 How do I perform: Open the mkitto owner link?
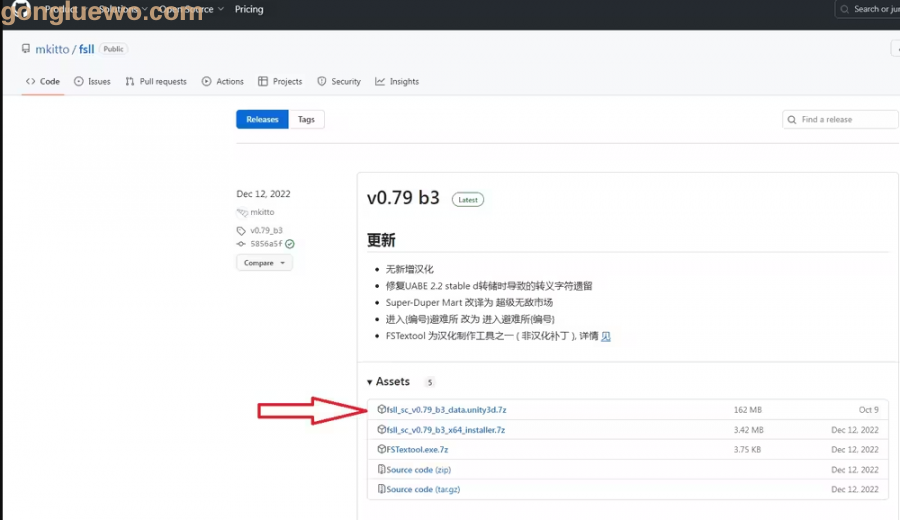[x=52, y=49]
